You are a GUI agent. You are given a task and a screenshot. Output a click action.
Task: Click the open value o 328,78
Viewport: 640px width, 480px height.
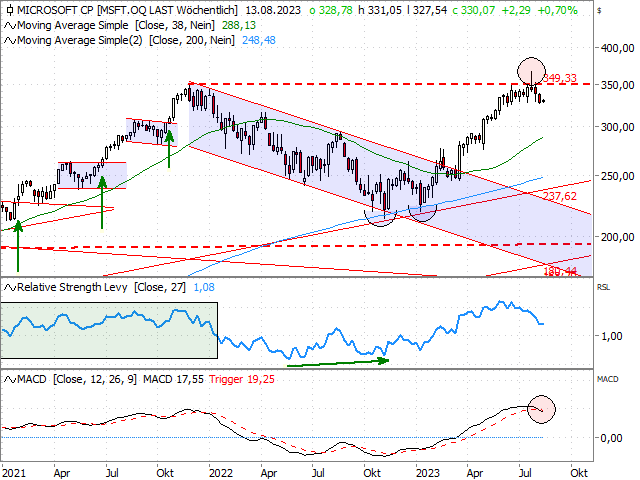pos(331,10)
